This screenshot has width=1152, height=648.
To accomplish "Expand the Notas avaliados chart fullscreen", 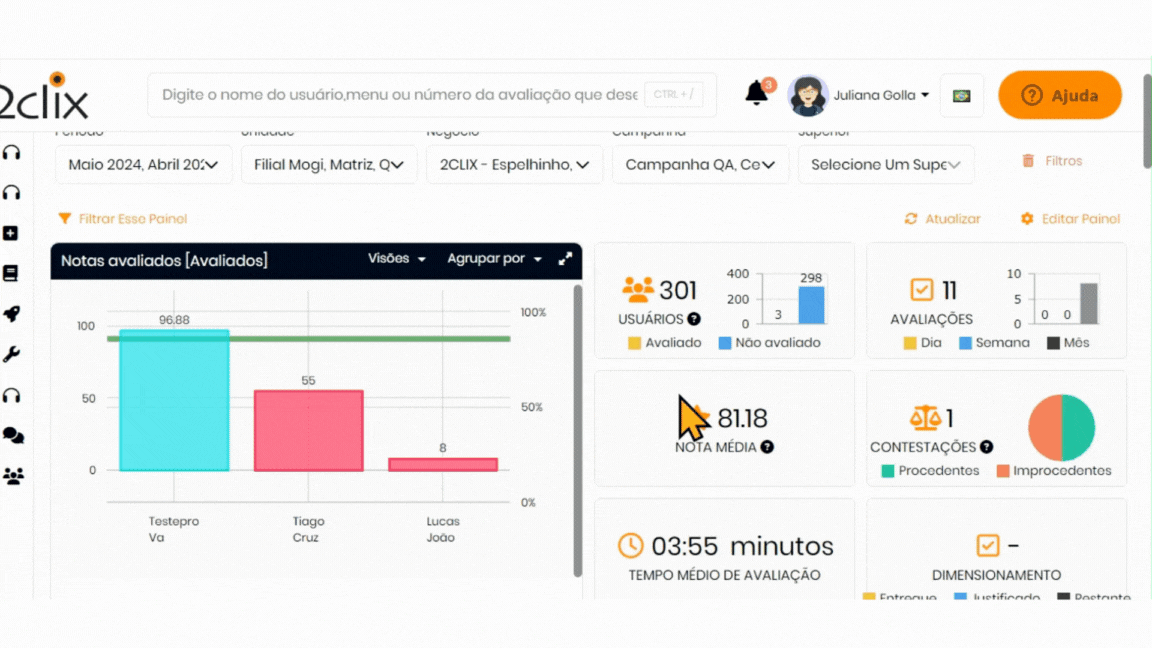I will [x=565, y=259].
